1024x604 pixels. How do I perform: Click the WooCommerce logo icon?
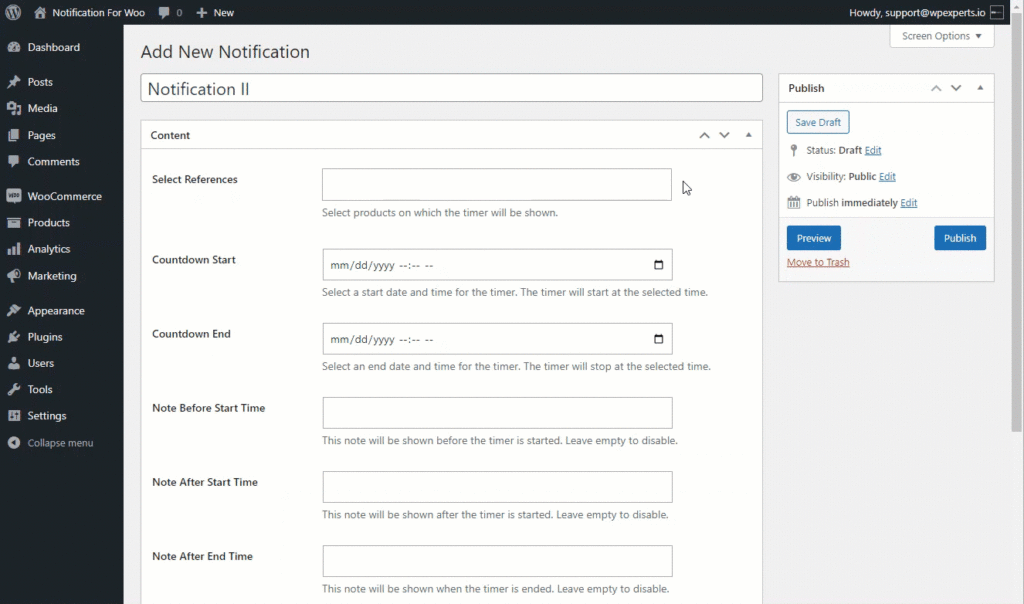(14, 196)
